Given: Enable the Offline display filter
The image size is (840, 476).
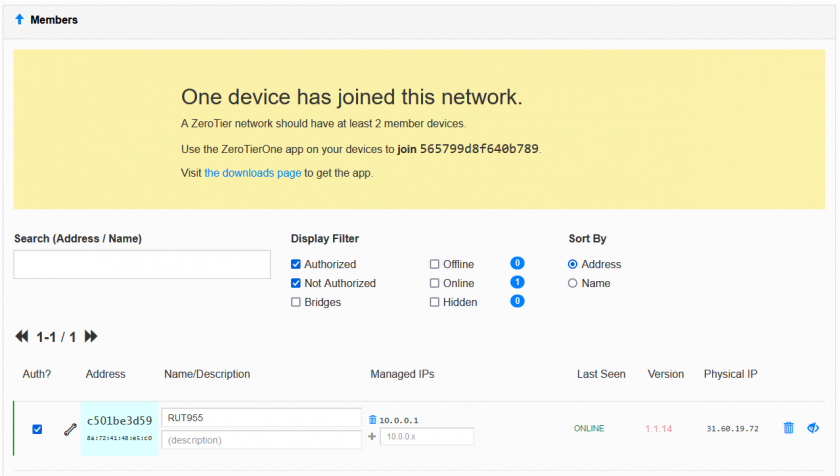Looking at the screenshot, I should pyautogui.click(x=434, y=264).
